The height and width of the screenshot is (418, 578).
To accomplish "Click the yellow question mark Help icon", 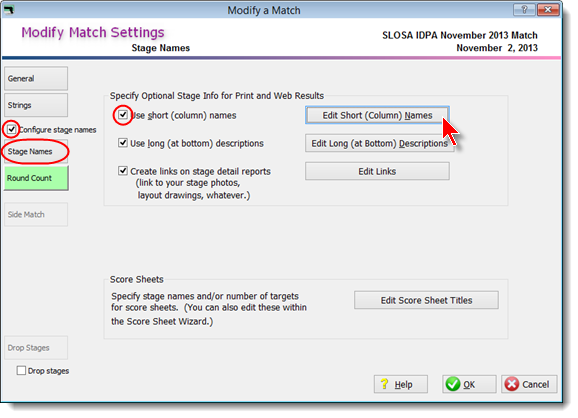I will (384, 384).
